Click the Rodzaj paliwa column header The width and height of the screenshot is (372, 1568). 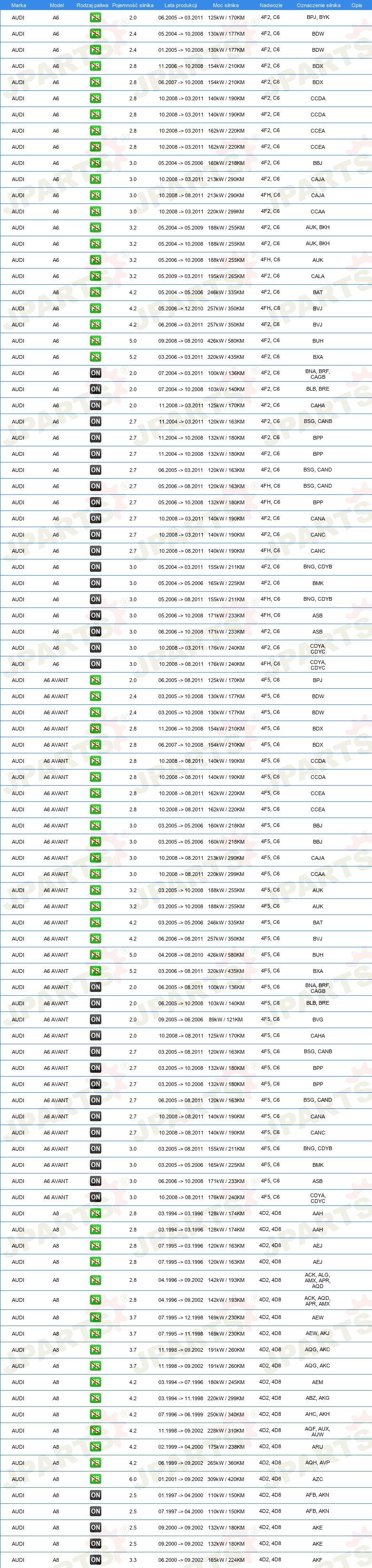pos(93,5)
